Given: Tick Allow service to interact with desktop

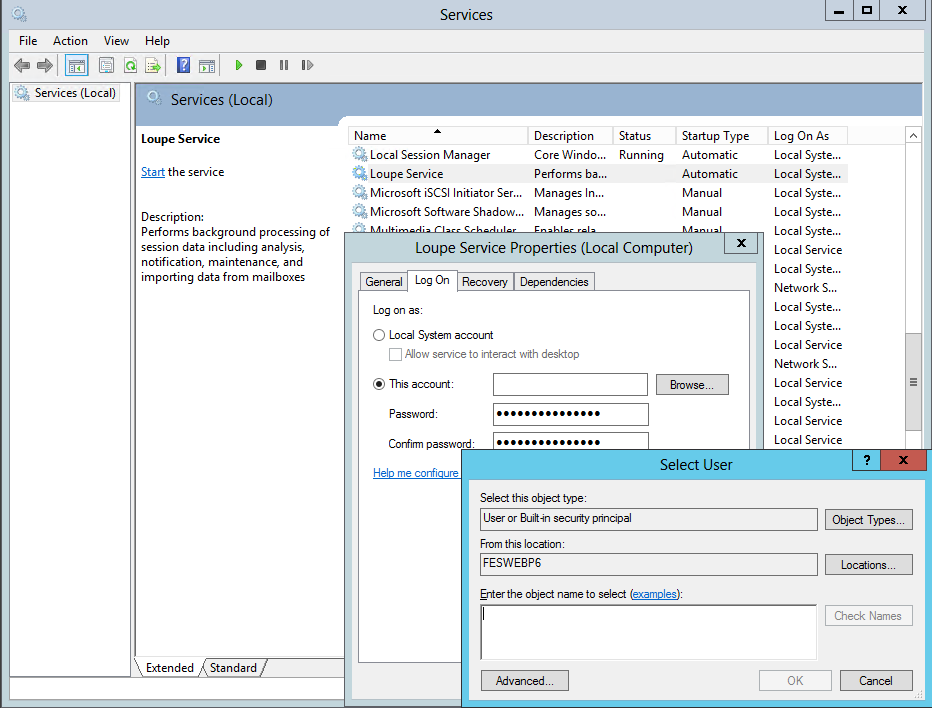Looking at the screenshot, I should 396,354.
